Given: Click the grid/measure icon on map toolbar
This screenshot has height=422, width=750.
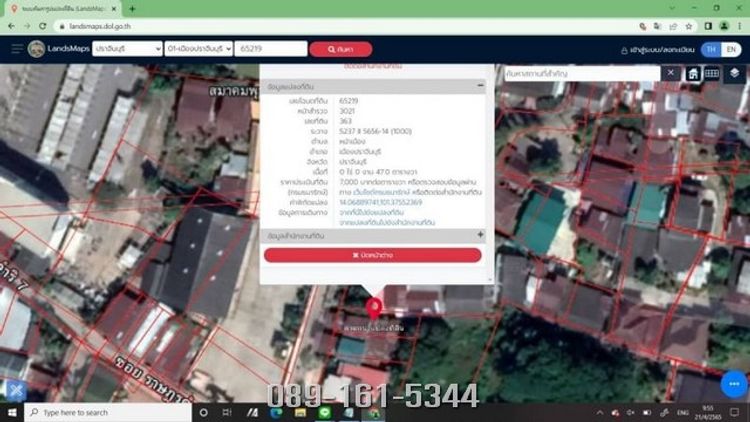Looking at the screenshot, I should click(711, 74).
